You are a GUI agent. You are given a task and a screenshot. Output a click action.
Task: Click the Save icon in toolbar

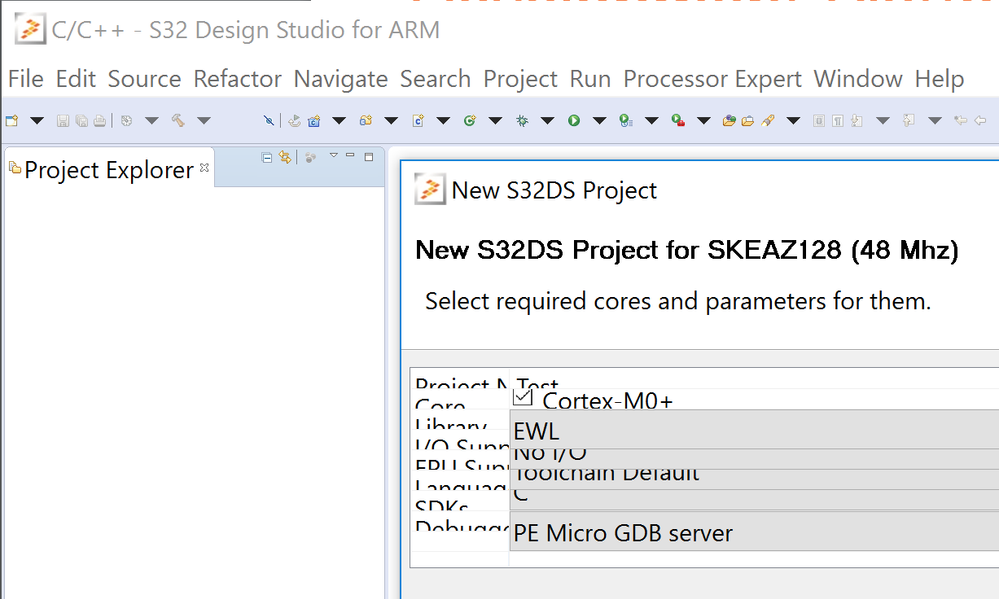tap(63, 121)
